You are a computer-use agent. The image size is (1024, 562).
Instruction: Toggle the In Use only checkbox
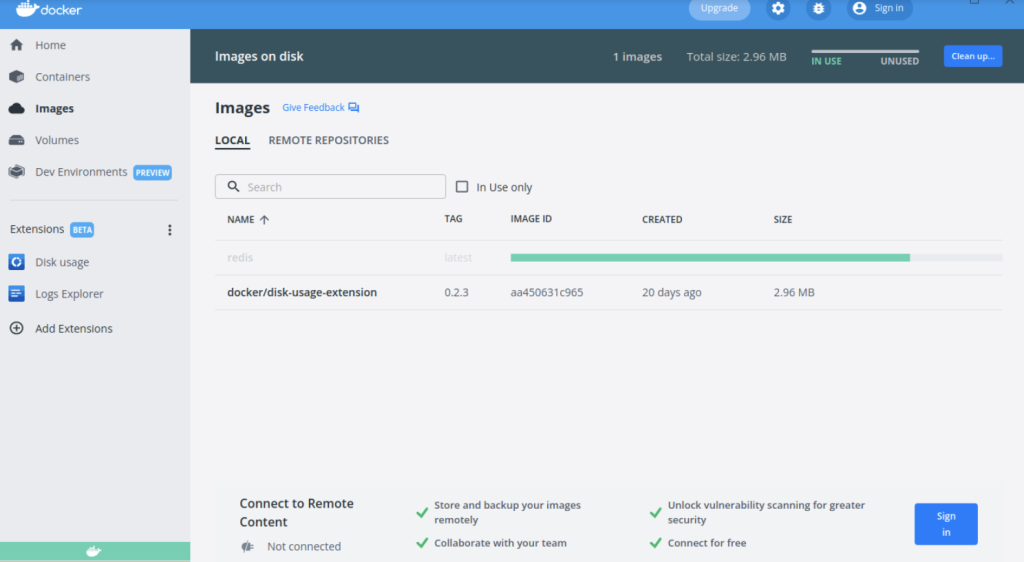coord(462,187)
